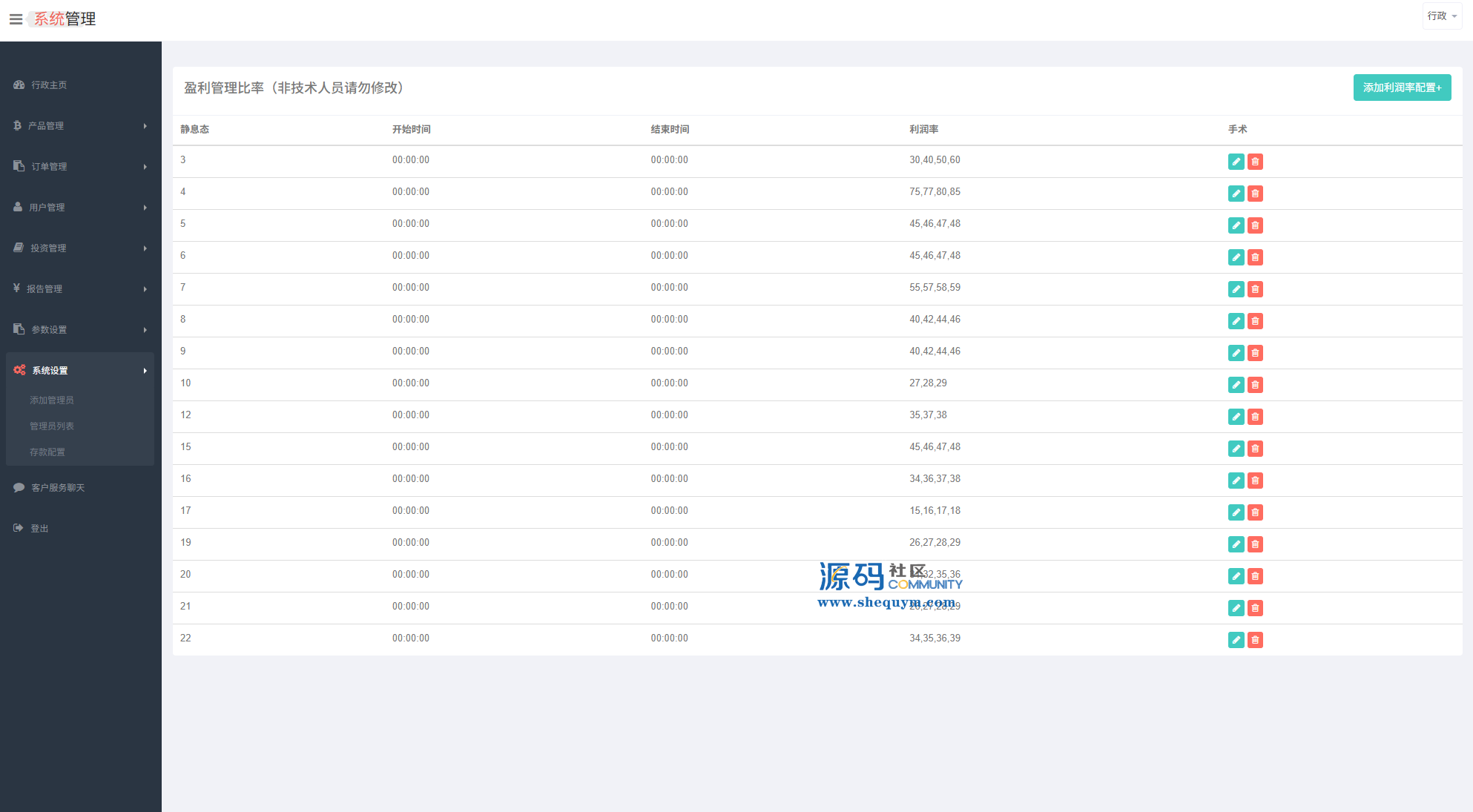Click edit icon for row 3
Image resolution: width=1473 pixels, height=812 pixels.
tap(1236, 162)
